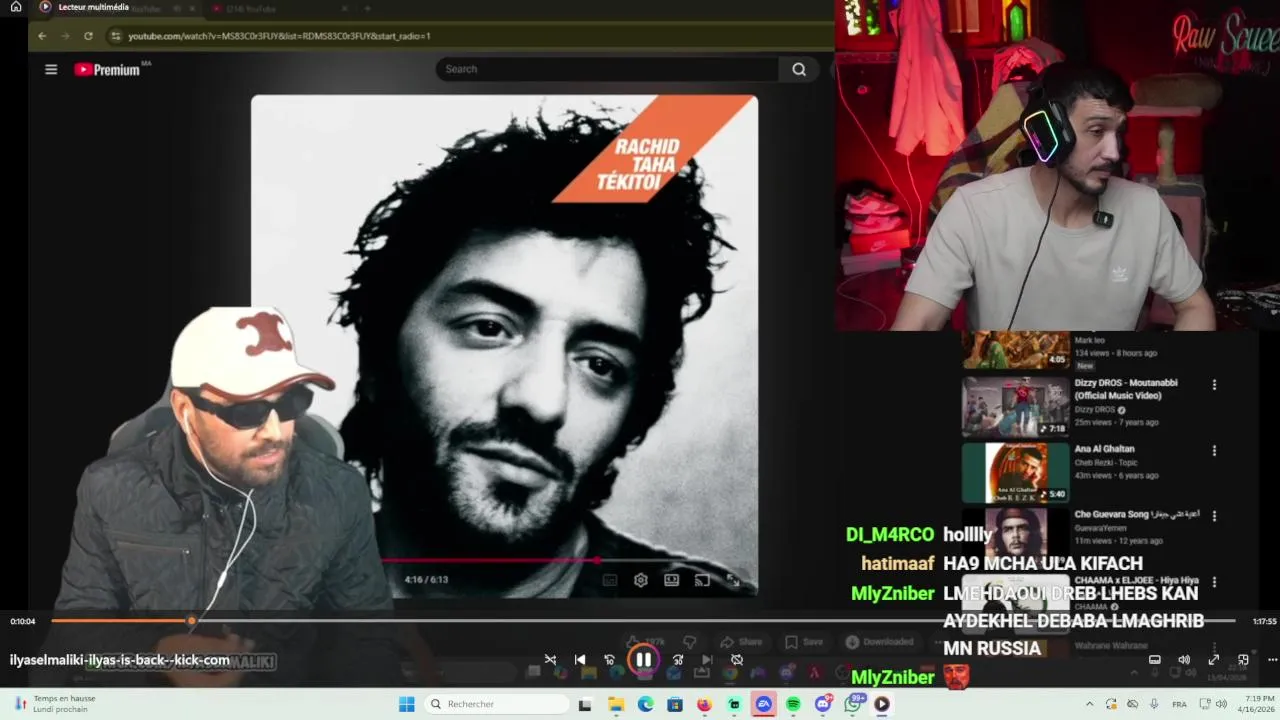The image size is (1280, 720).
Task: Cast the YouTube video to a device
Action: pyautogui.click(x=702, y=580)
